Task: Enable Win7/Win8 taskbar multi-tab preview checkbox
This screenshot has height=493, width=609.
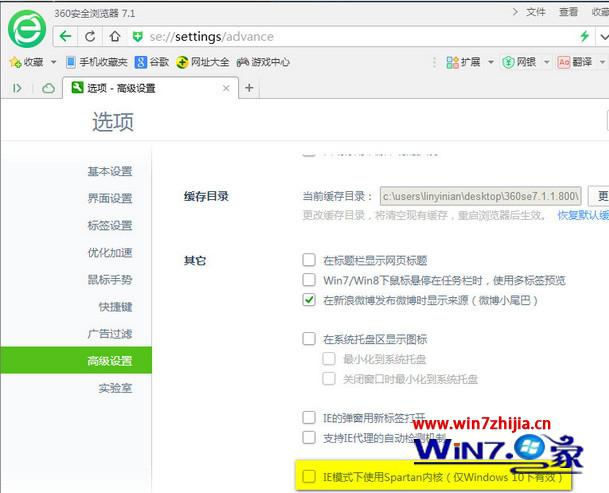Action: [309, 279]
